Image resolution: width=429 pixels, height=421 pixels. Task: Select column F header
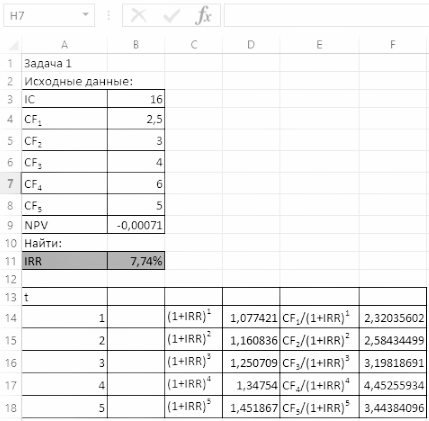(x=393, y=45)
